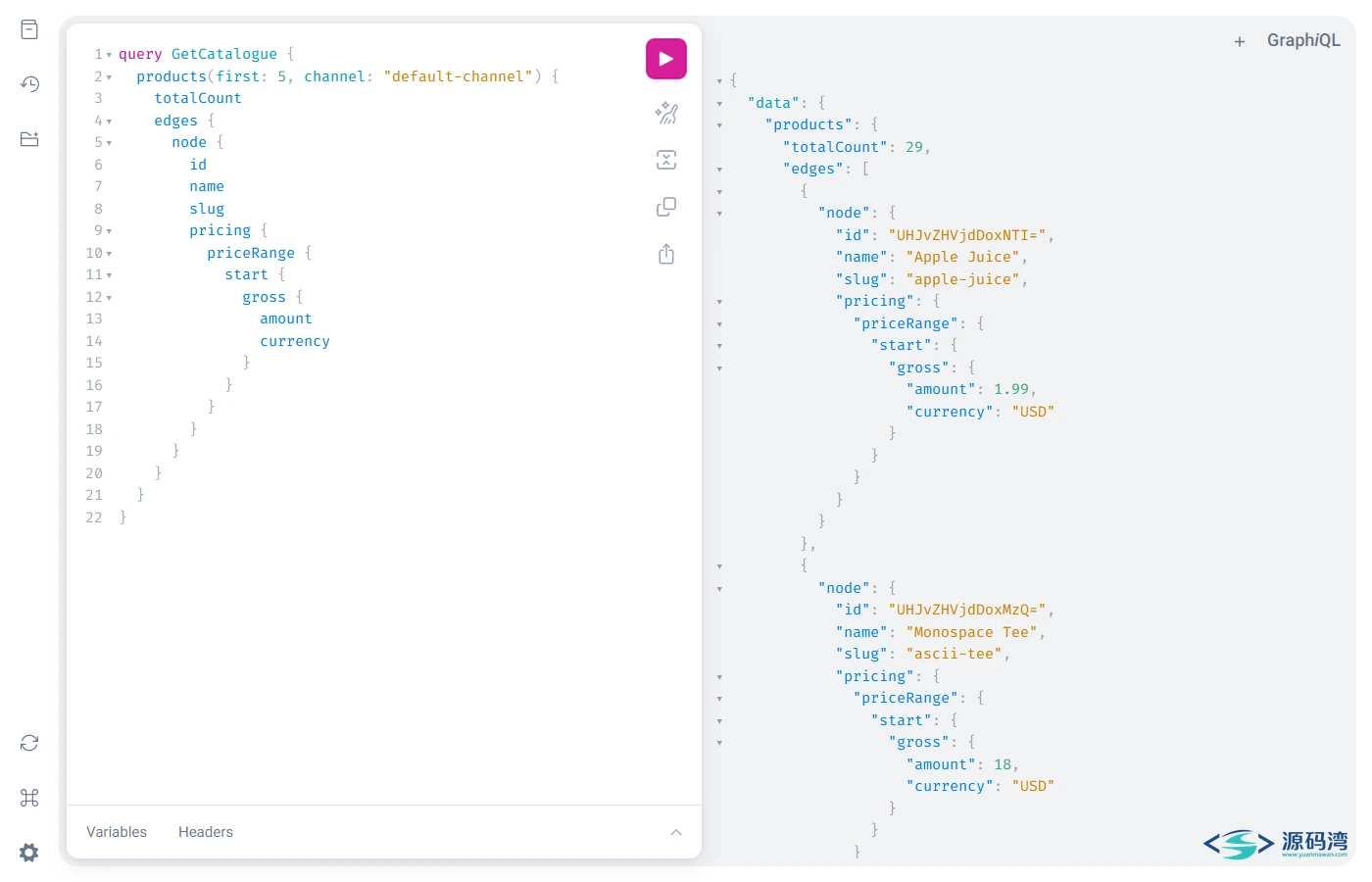Click the currency field on line 14
The image size is (1372, 882).
coord(295,341)
